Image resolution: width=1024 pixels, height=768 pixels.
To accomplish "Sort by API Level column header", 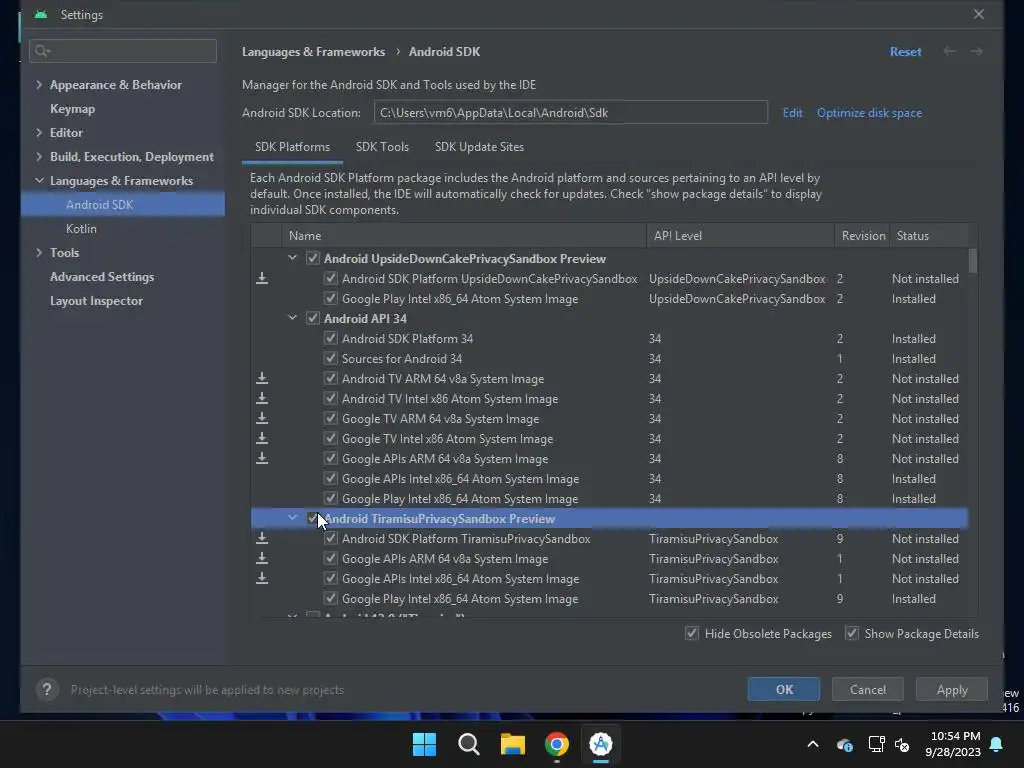I will click(740, 236).
